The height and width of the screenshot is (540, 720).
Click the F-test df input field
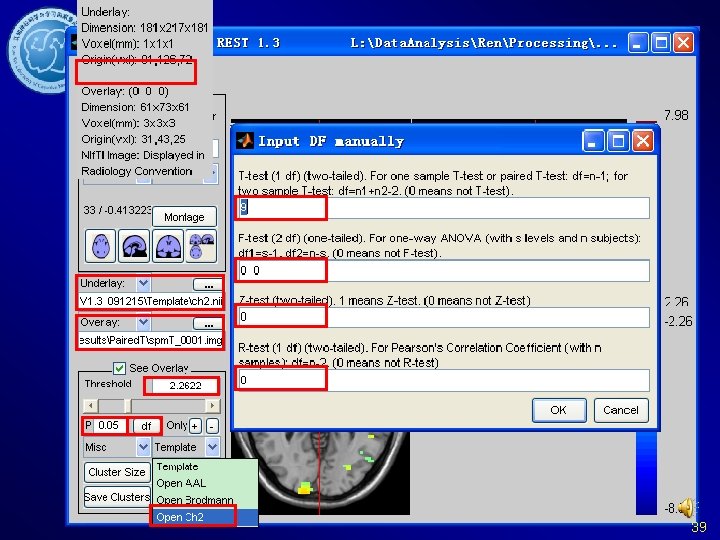pos(444,270)
